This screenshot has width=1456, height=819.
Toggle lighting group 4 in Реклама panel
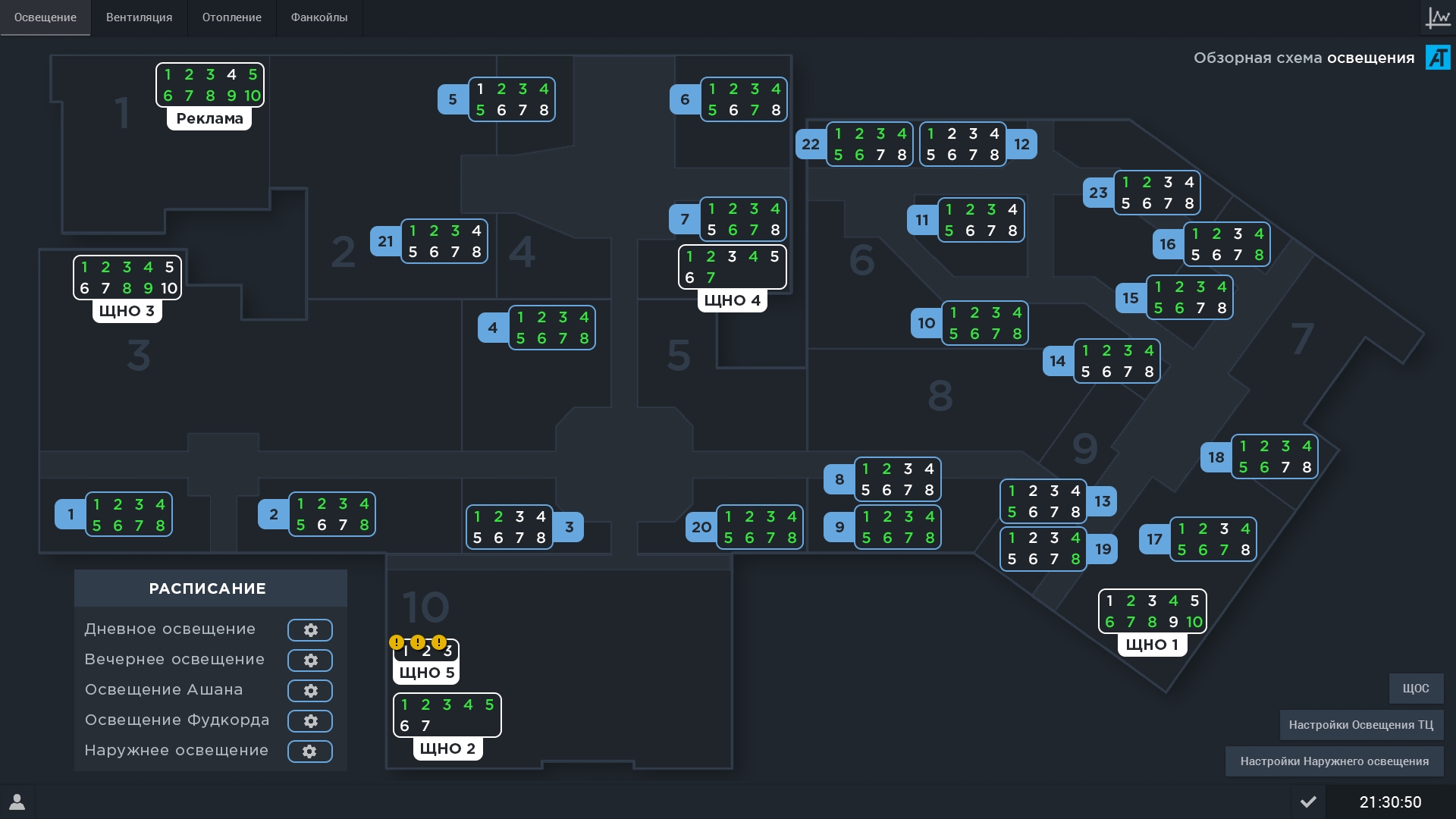click(x=231, y=74)
